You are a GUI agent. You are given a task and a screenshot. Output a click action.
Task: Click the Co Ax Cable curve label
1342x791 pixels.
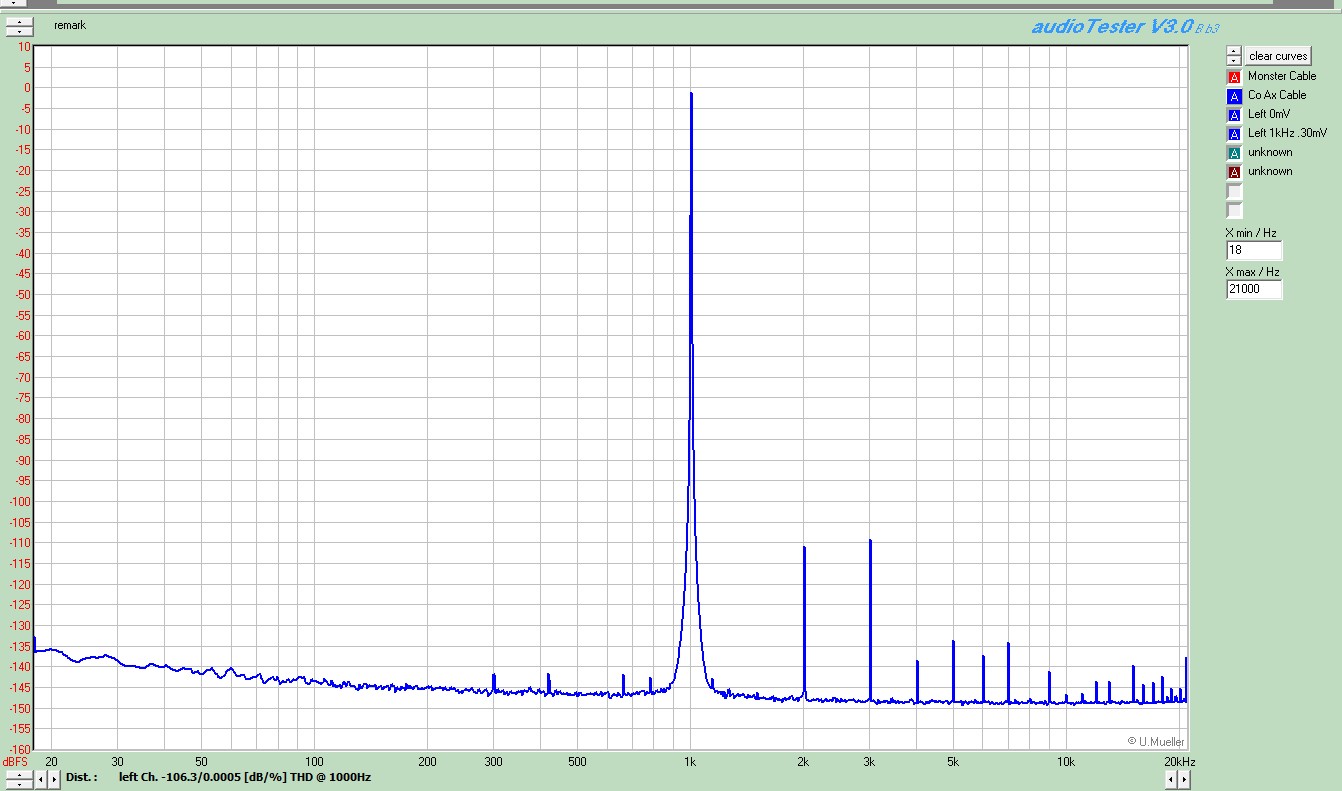coord(1277,95)
